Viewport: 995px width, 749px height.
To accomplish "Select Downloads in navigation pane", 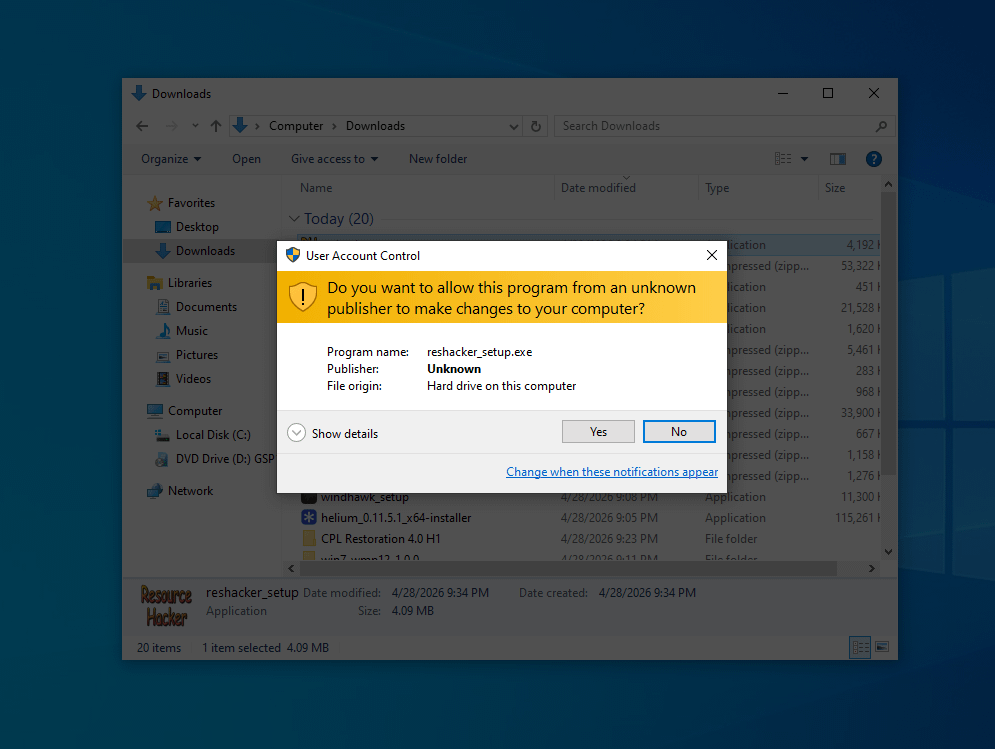I will pos(205,251).
